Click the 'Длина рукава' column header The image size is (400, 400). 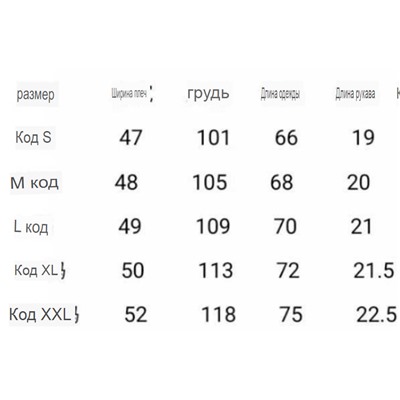coord(355,94)
